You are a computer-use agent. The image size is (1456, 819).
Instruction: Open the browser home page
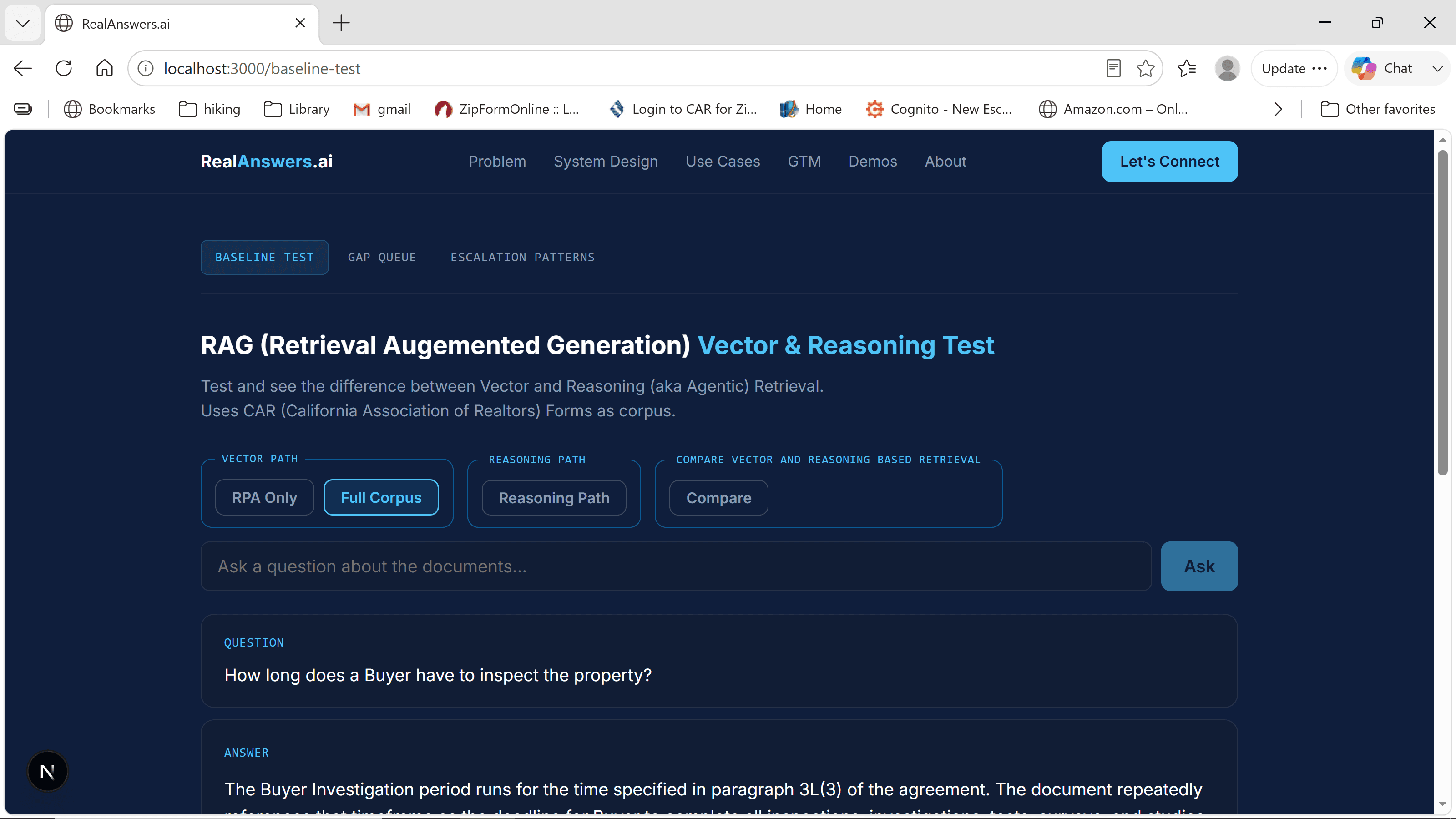tap(105, 68)
